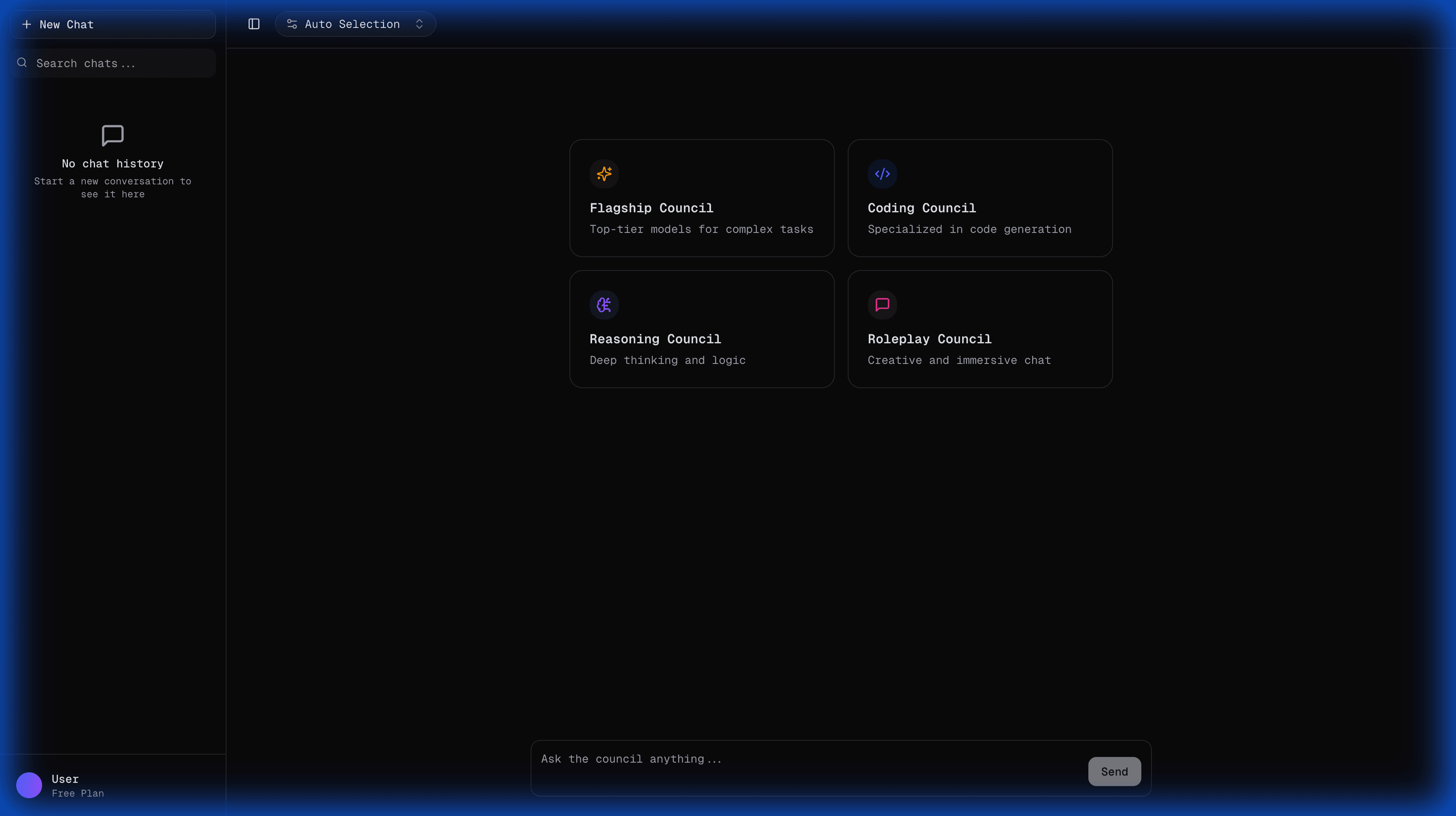Click the search magnifier icon
This screenshot has height=816, width=1456.
pos(22,63)
